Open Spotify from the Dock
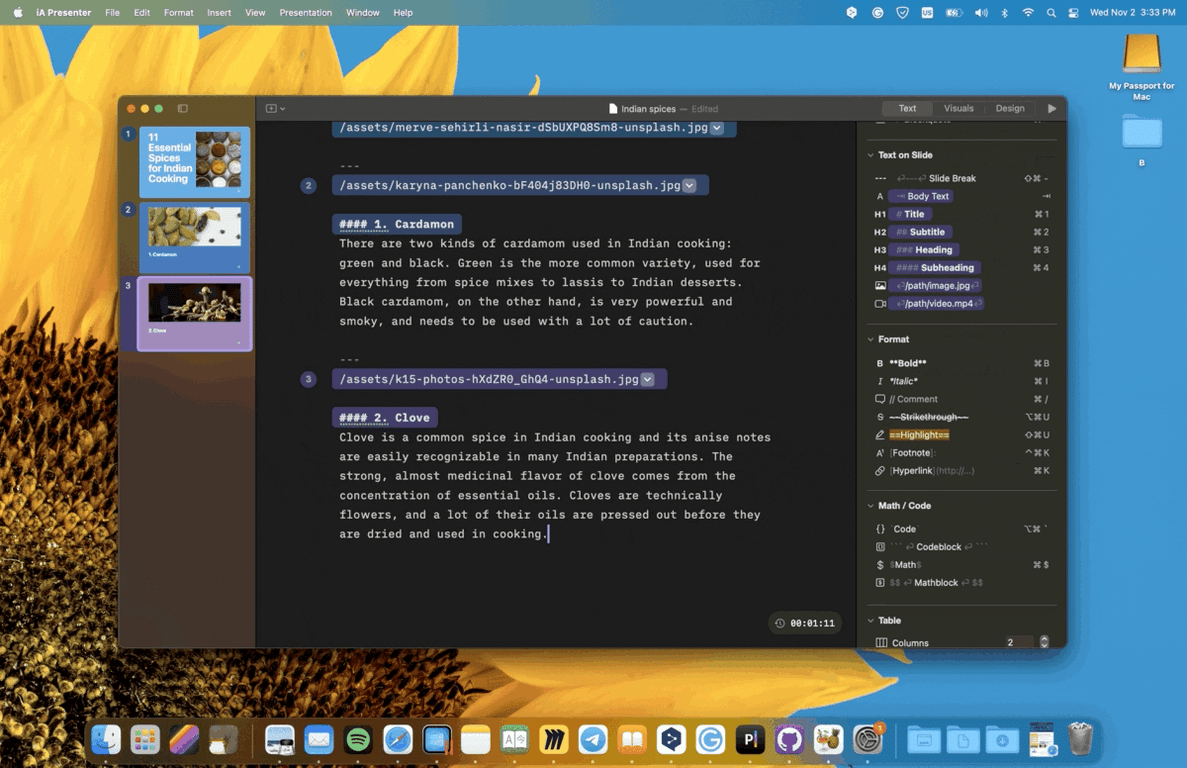1187x768 pixels. point(358,739)
